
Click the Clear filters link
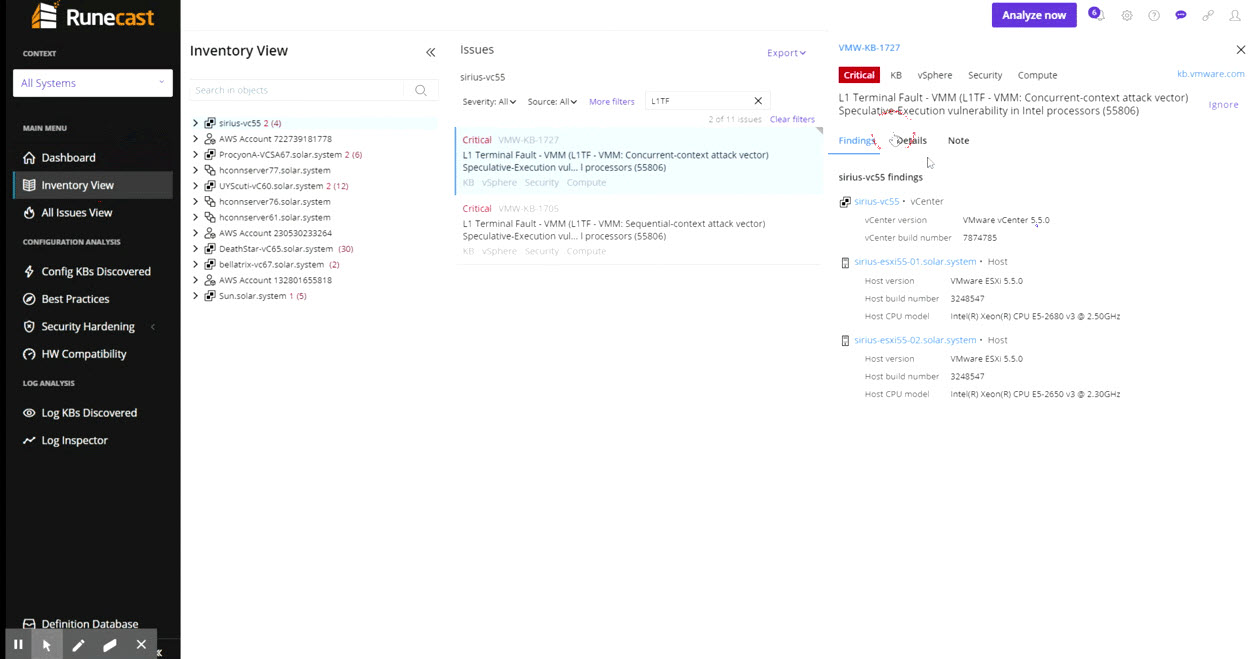[792, 120]
